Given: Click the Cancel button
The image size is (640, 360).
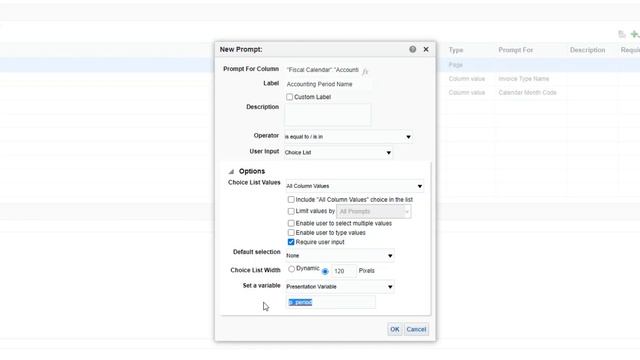Looking at the screenshot, I should click(416, 329).
